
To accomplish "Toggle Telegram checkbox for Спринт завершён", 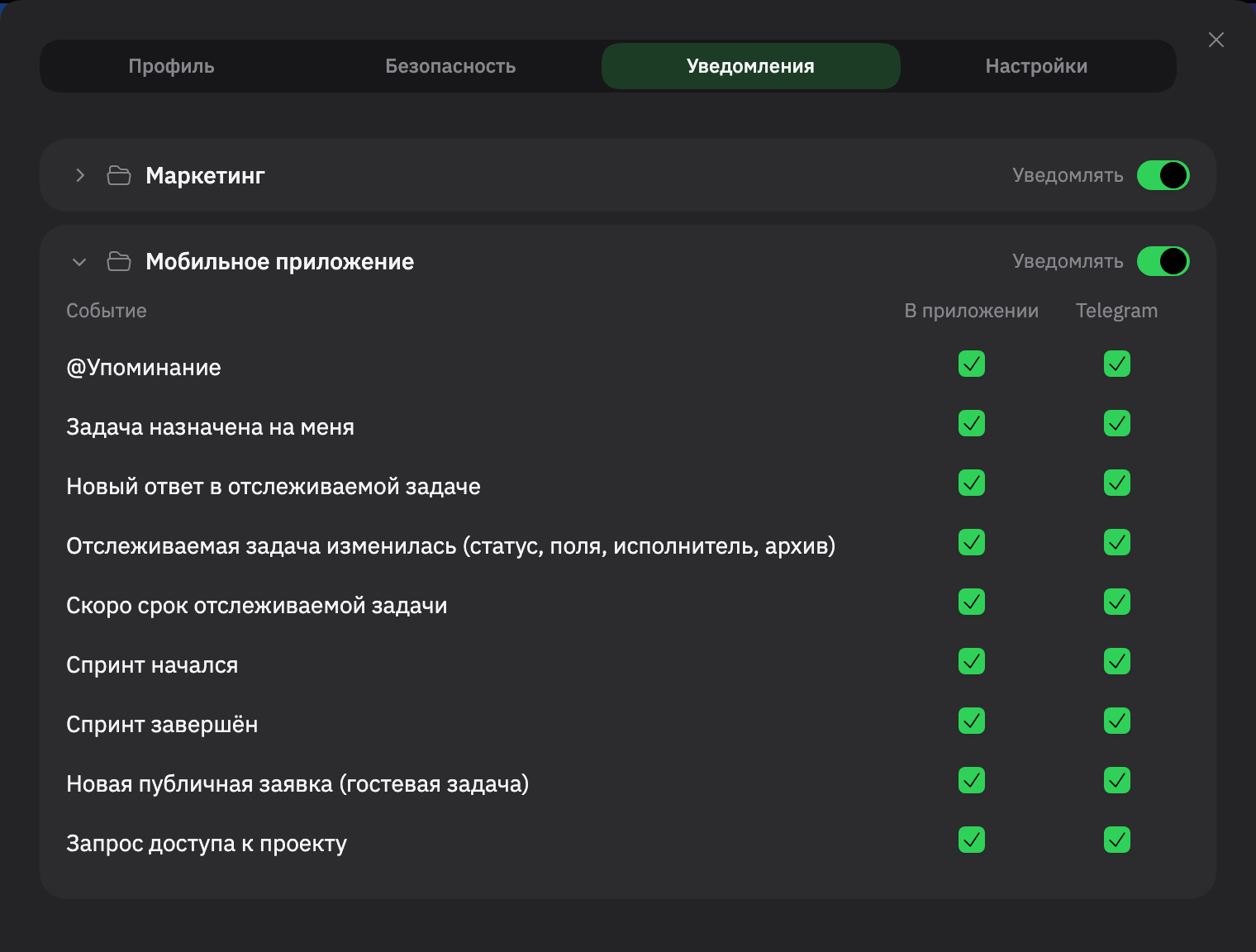I will [x=1117, y=721].
